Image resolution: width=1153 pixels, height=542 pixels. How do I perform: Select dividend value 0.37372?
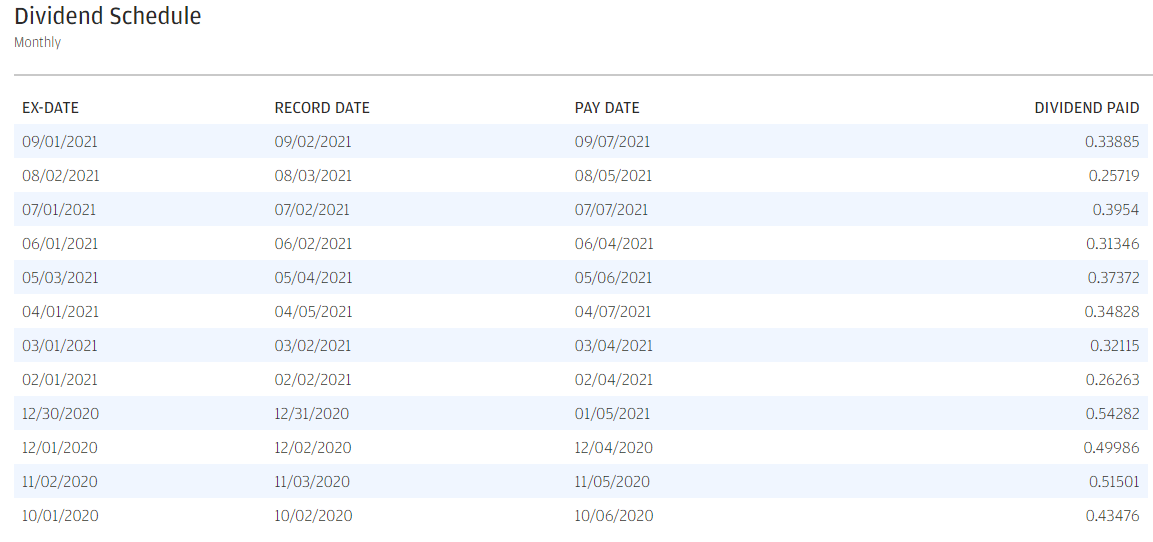coord(1113,278)
